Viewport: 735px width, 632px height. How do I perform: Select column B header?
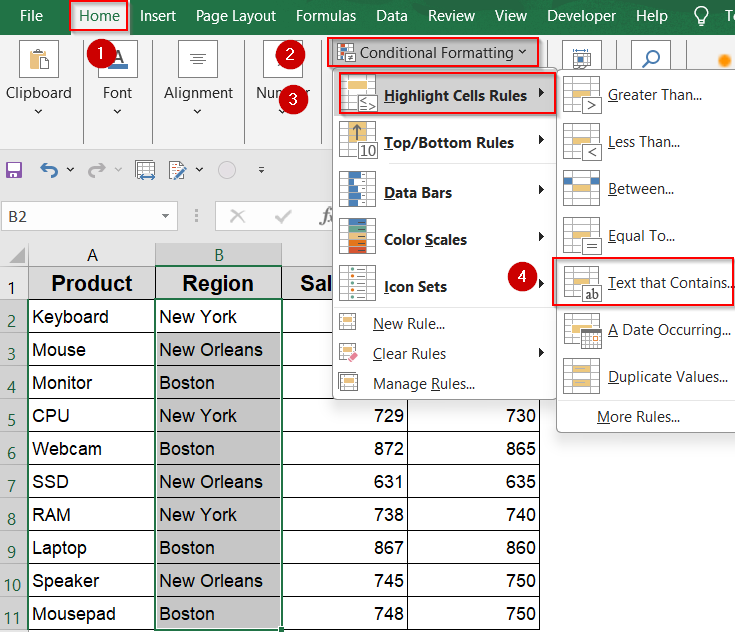218,255
